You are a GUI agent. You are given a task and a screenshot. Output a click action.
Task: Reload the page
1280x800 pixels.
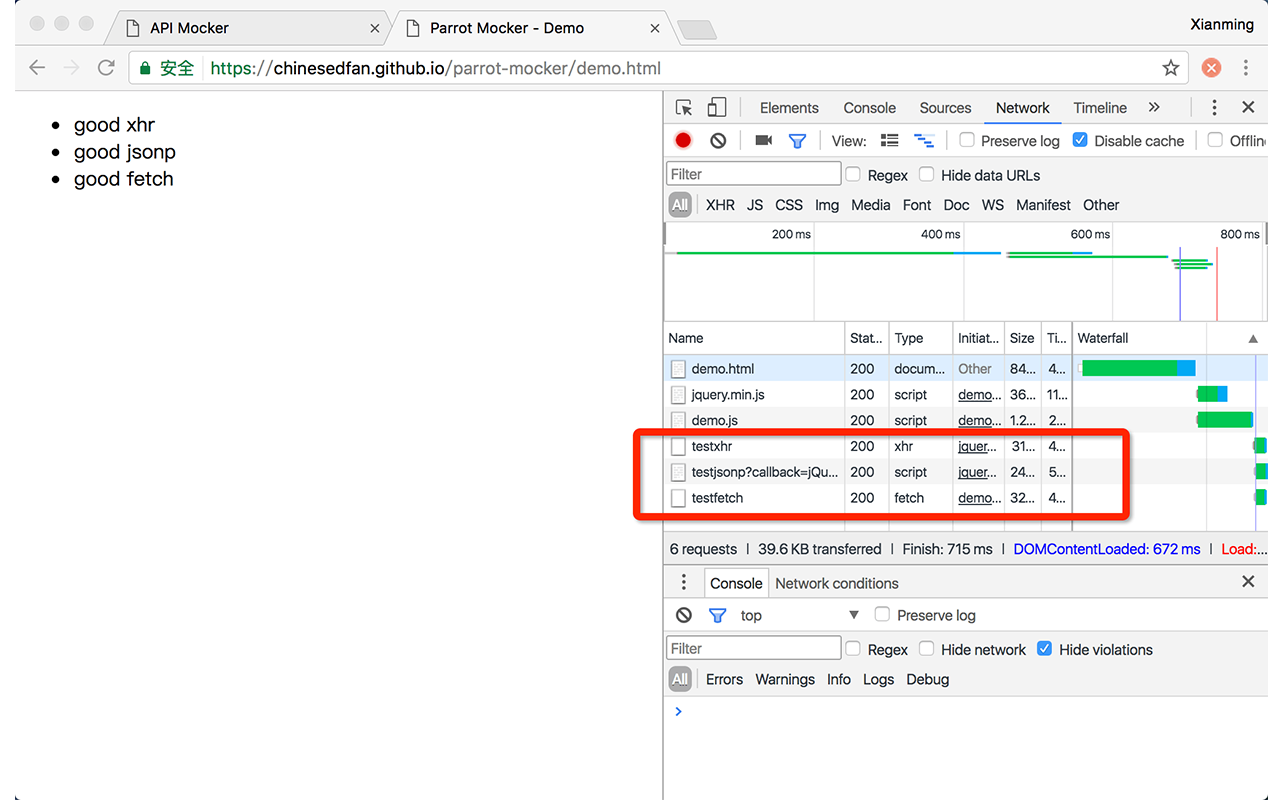click(x=106, y=68)
